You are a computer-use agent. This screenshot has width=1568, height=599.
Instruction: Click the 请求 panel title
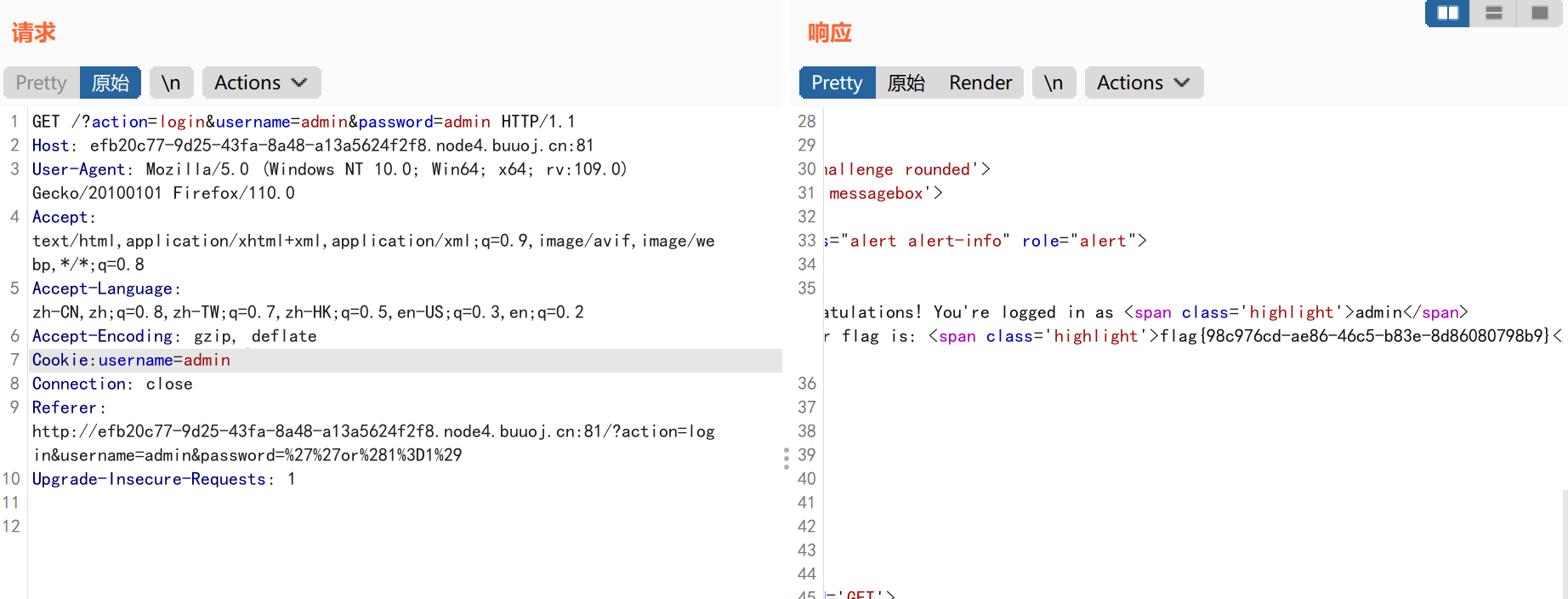pos(34,33)
